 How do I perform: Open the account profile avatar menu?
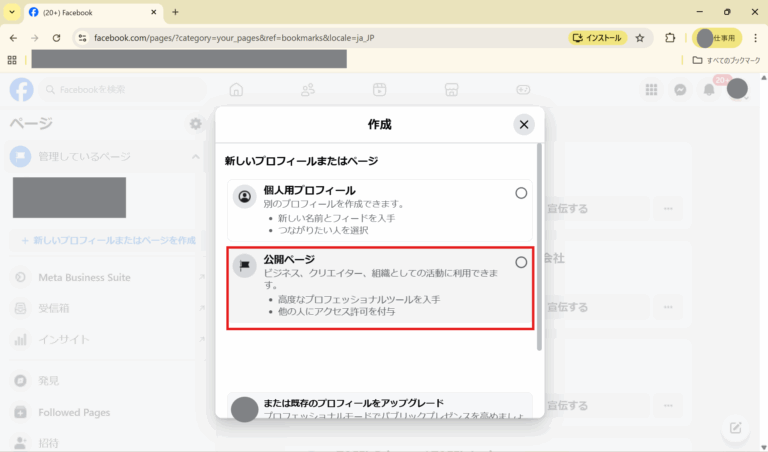coord(737,89)
